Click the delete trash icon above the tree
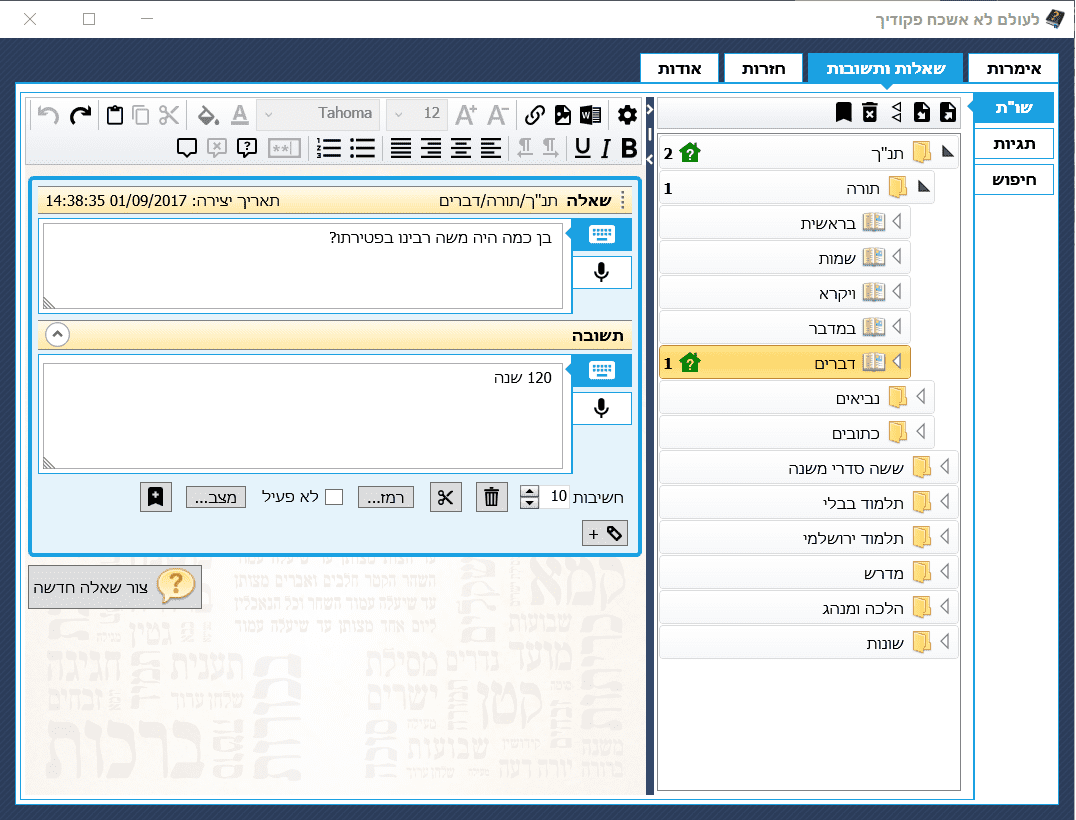1076x820 pixels. pyautogui.click(x=869, y=112)
